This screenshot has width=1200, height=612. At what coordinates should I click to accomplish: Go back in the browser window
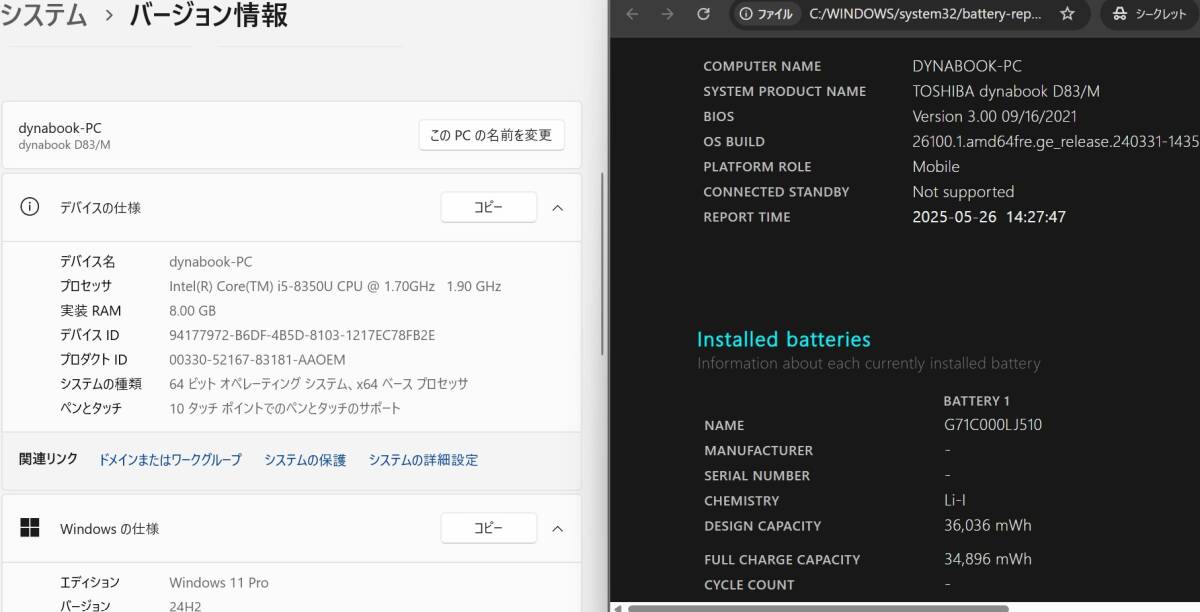point(632,14)
